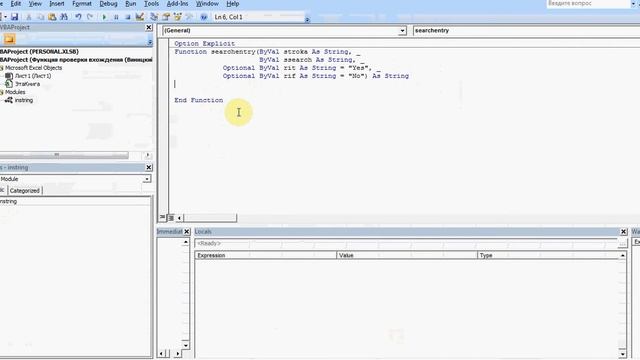Image resolution: width=640 pixels, height=360 pixels.
Task: Open the (General) object dropdown
Action: coord(402,31)
